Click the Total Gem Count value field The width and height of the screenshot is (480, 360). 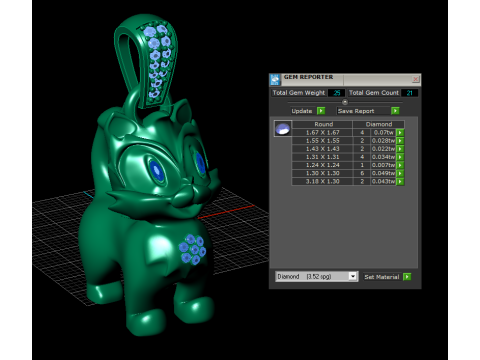pos(410,93)
